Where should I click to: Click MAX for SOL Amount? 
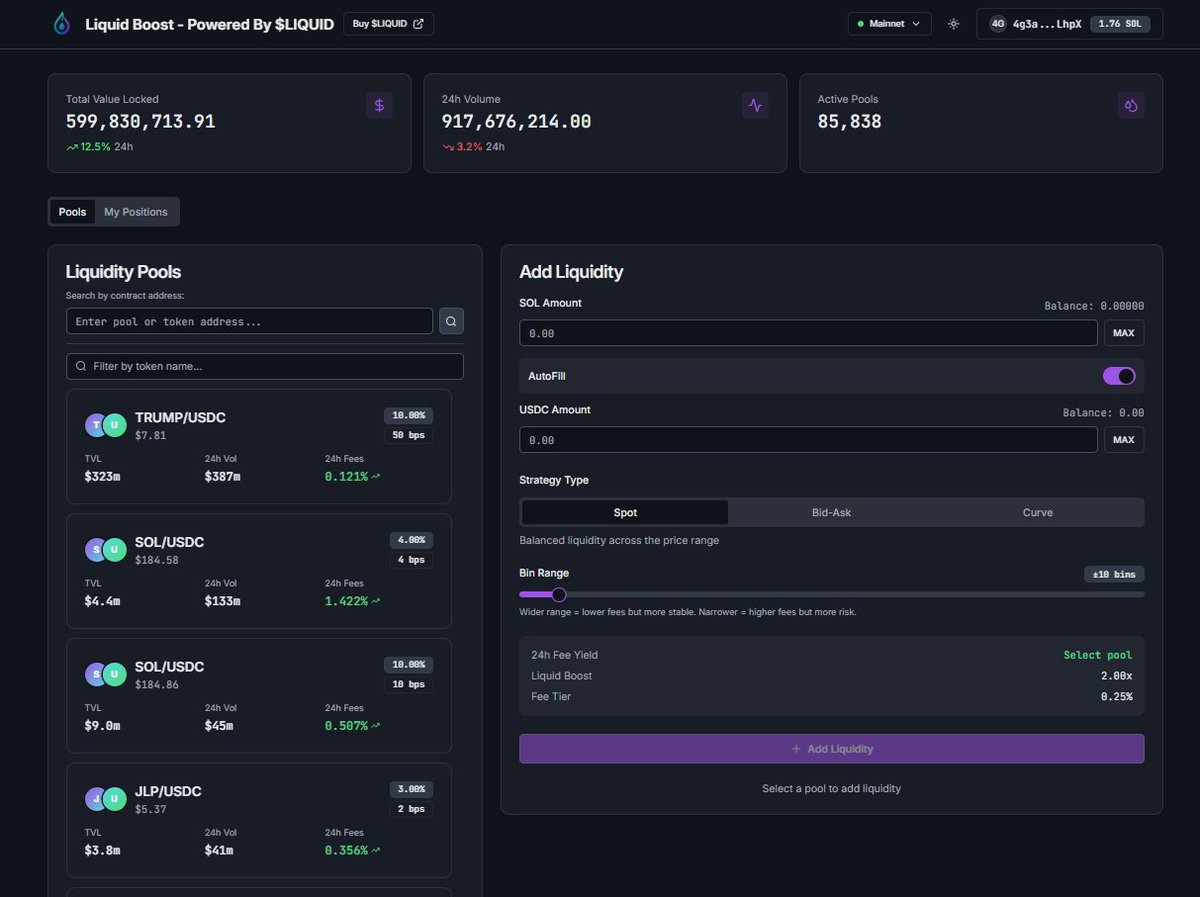click(1124, 333)
